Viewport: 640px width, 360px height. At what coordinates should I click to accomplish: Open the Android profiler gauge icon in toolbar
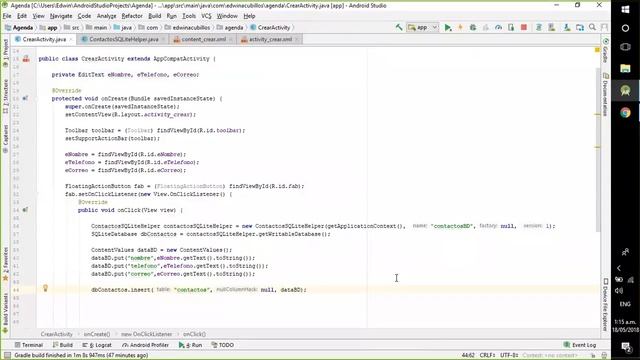(498, 27)
